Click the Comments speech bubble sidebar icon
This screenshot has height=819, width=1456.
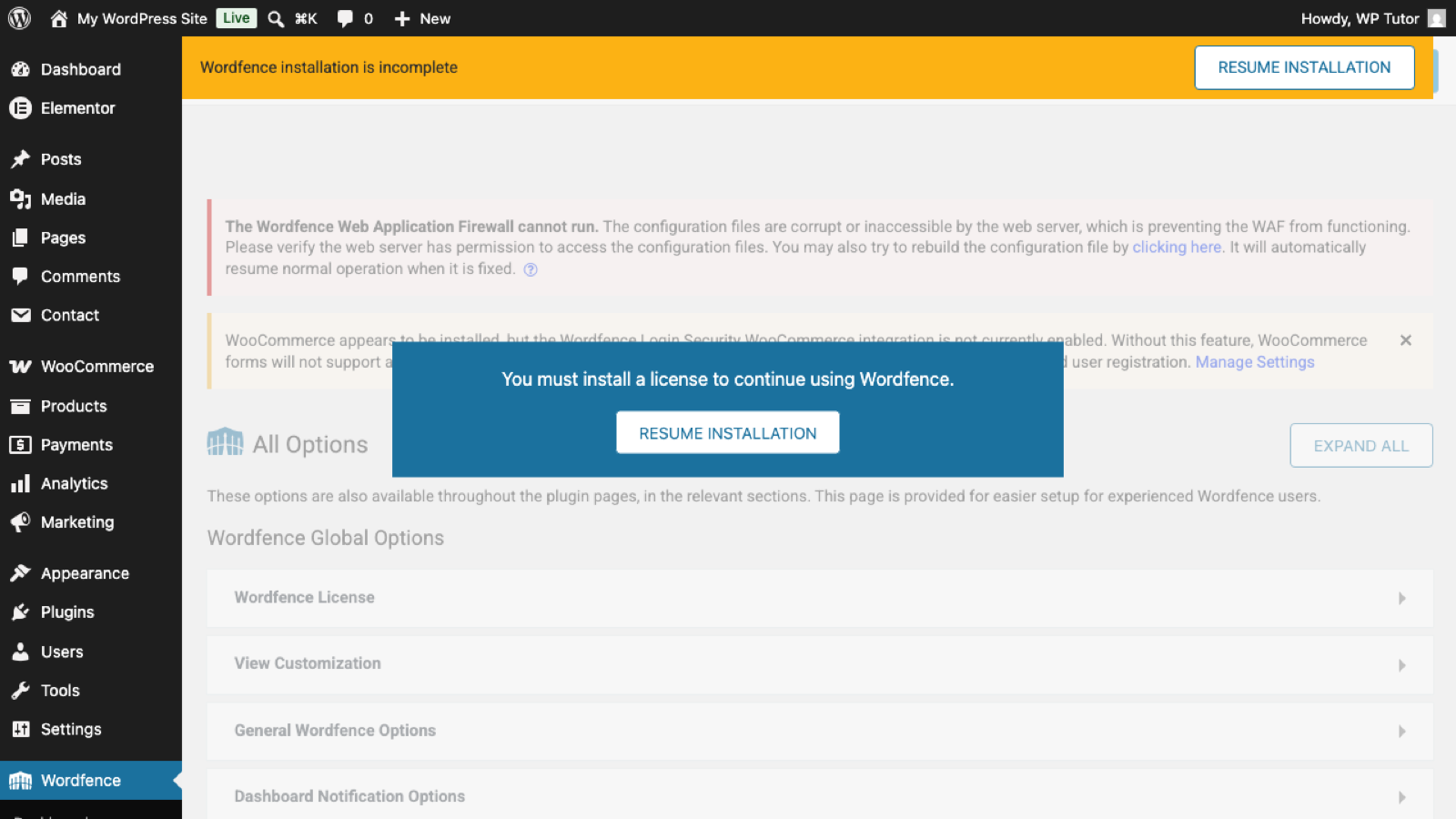[20, 276]
